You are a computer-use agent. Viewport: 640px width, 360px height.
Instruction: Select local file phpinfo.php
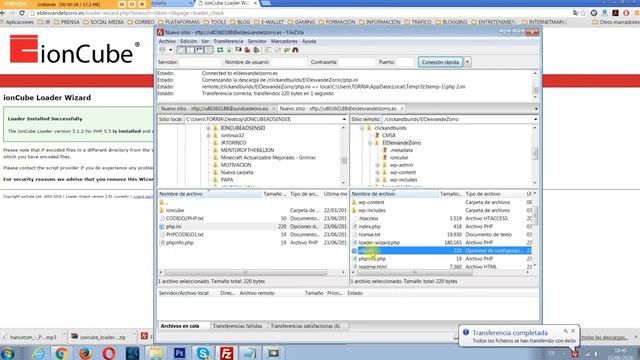tap(180, 242)
